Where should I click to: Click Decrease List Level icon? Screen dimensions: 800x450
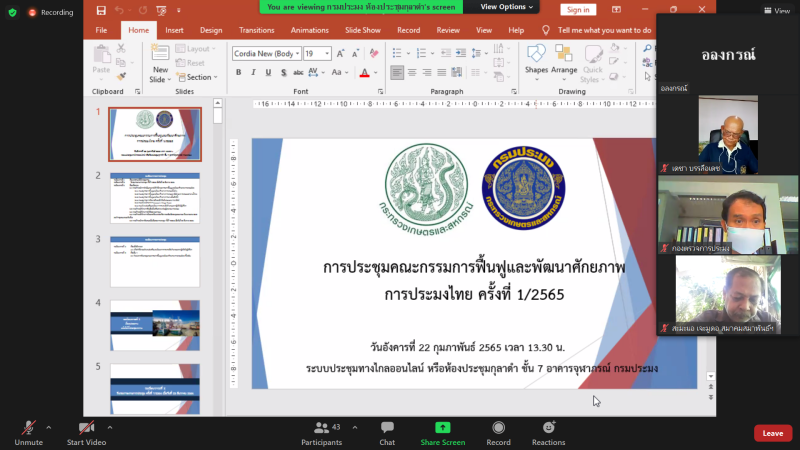coord(445,53)
